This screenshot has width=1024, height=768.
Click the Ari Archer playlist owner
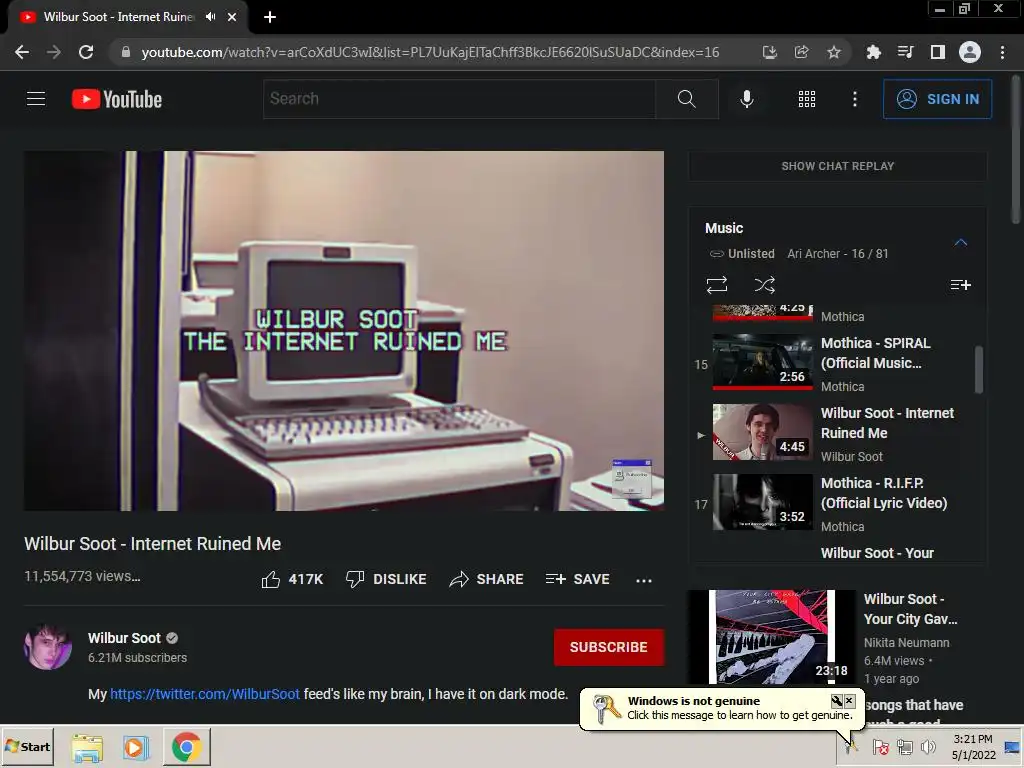[814, 253]
